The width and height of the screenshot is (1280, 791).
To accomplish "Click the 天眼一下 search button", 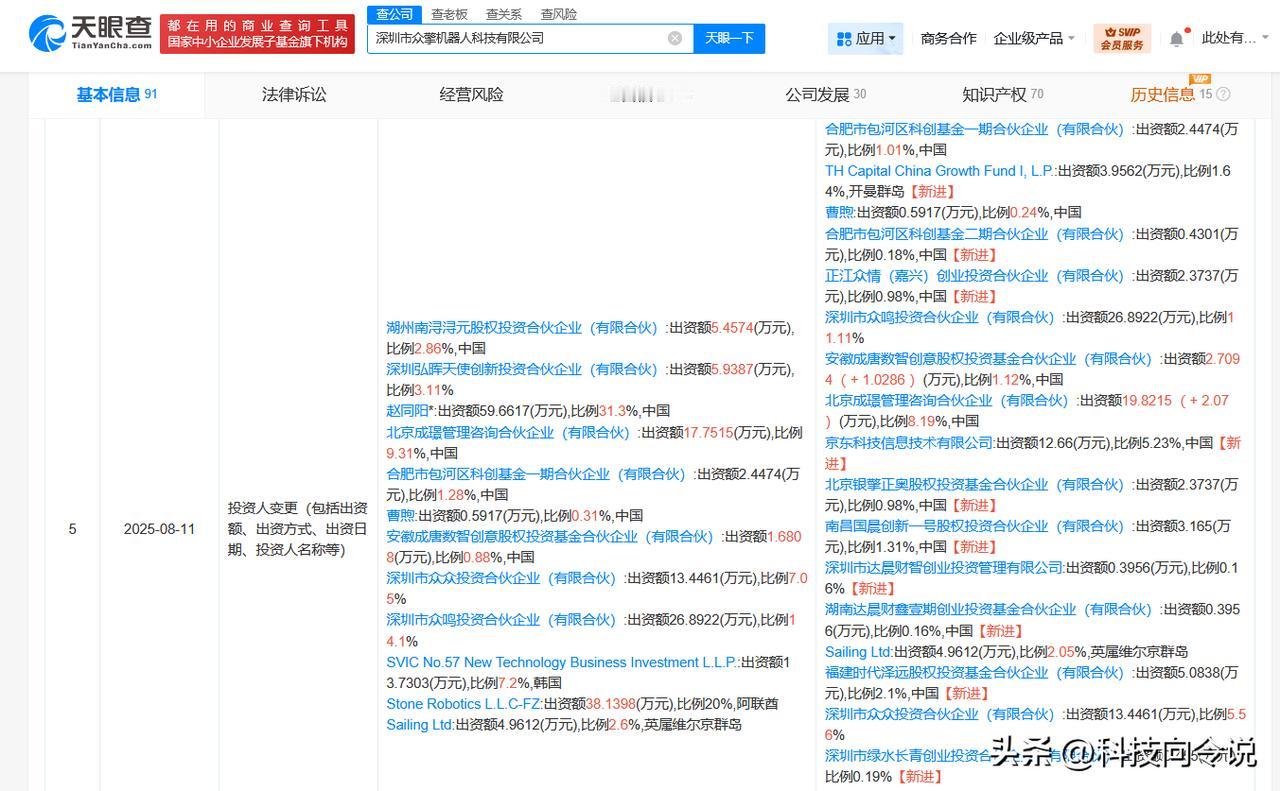I will [x=729, y=38].
